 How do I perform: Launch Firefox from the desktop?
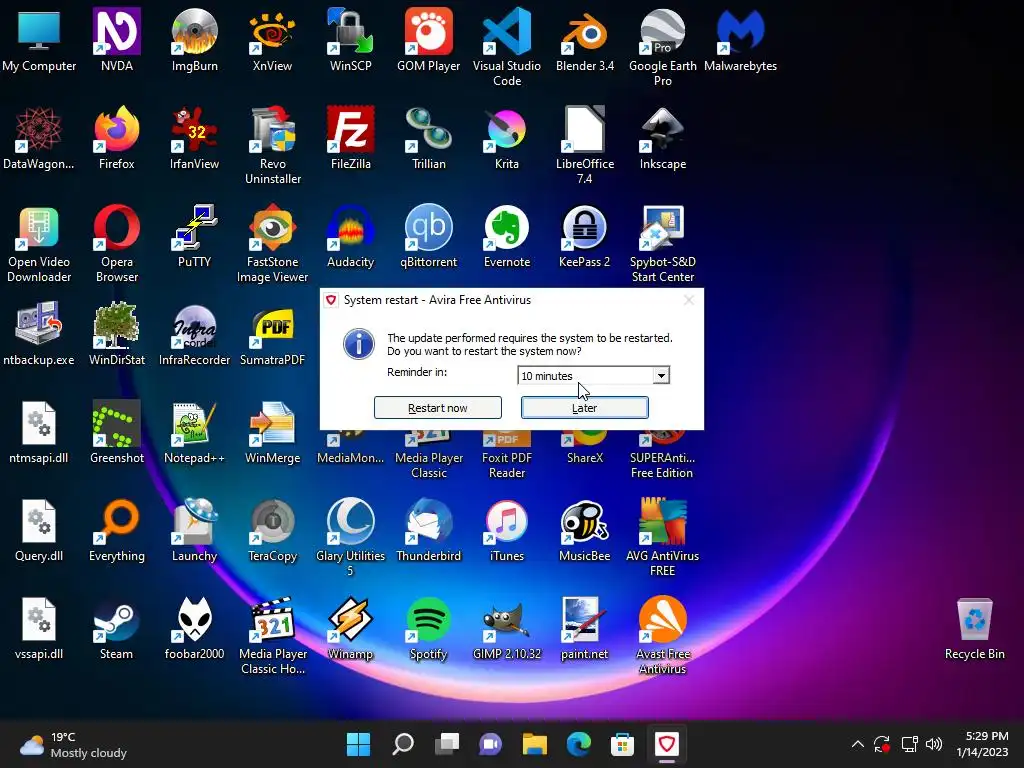(x=117, y=138)
